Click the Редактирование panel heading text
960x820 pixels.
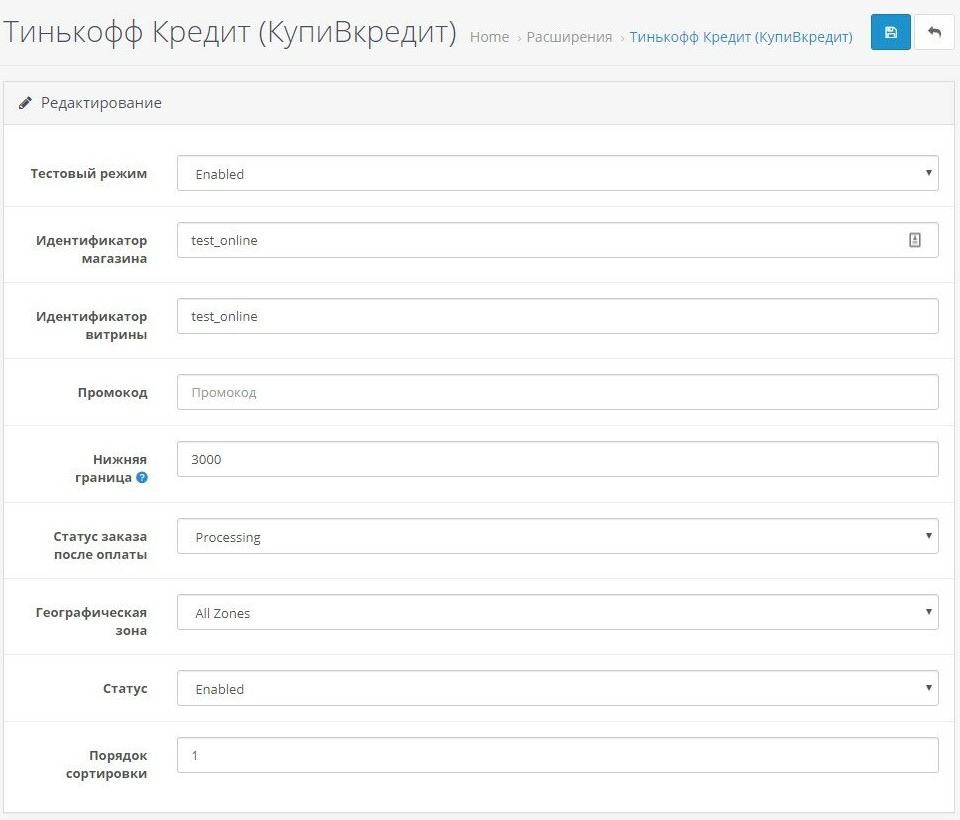coord(101,103)
